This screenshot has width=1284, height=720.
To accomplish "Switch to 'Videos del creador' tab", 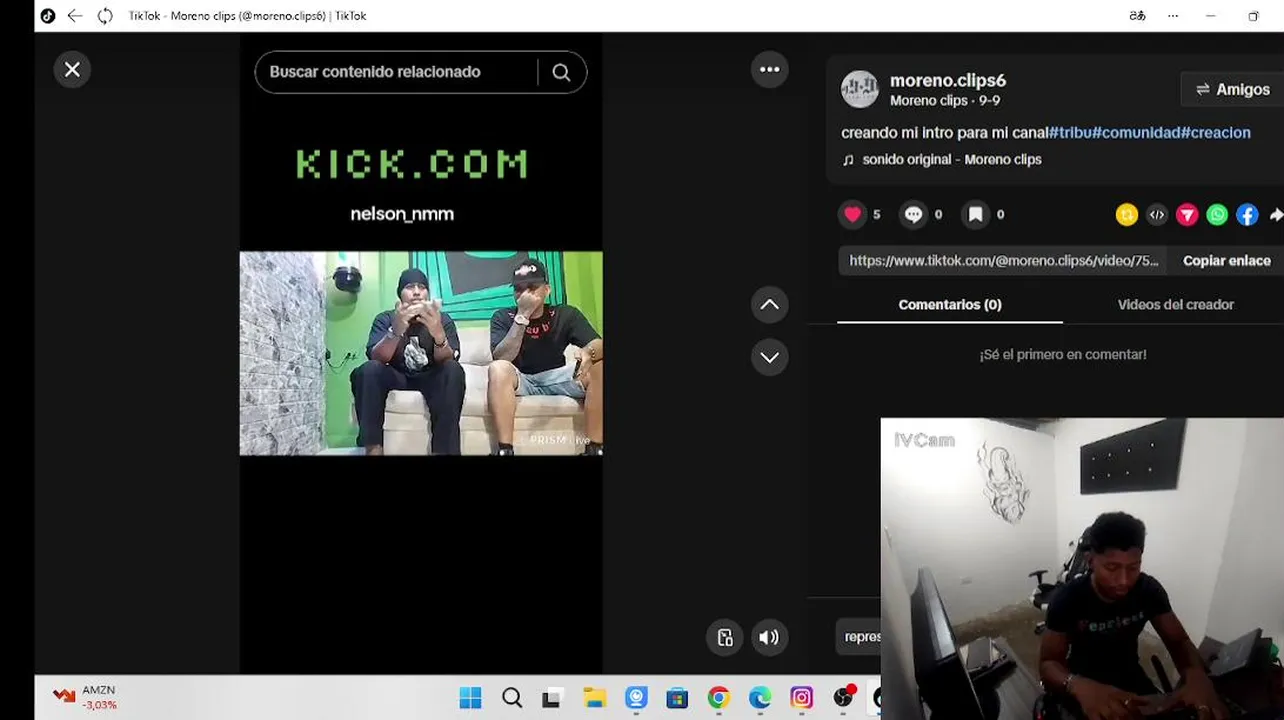I will [1175, 304].
